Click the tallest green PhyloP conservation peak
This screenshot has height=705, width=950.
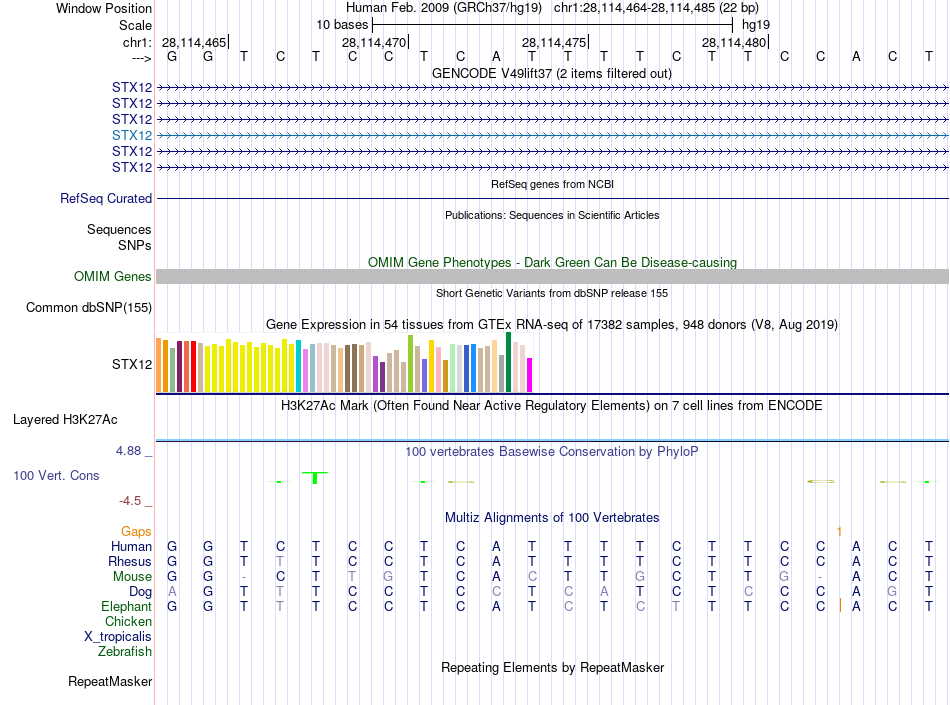315,477
